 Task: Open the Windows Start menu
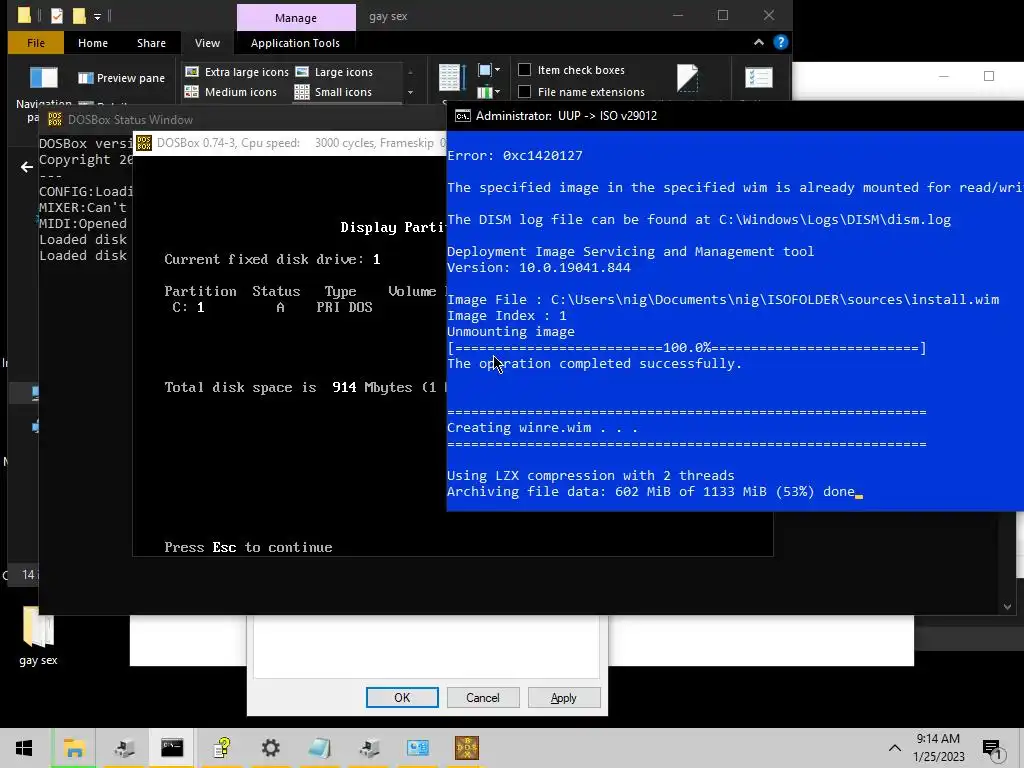(24, 748)
